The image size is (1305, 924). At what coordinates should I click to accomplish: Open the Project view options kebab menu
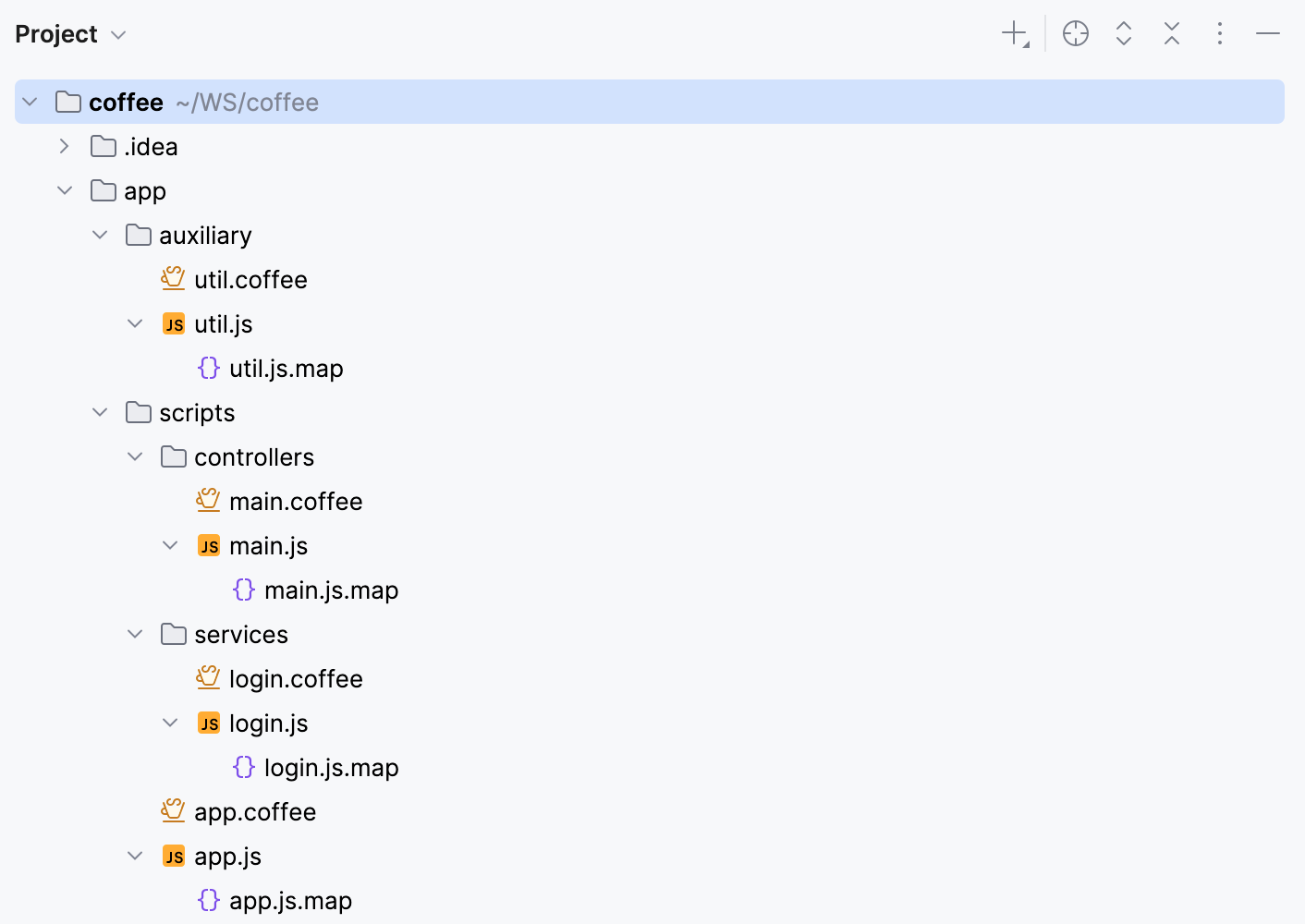pos(1220,33)
